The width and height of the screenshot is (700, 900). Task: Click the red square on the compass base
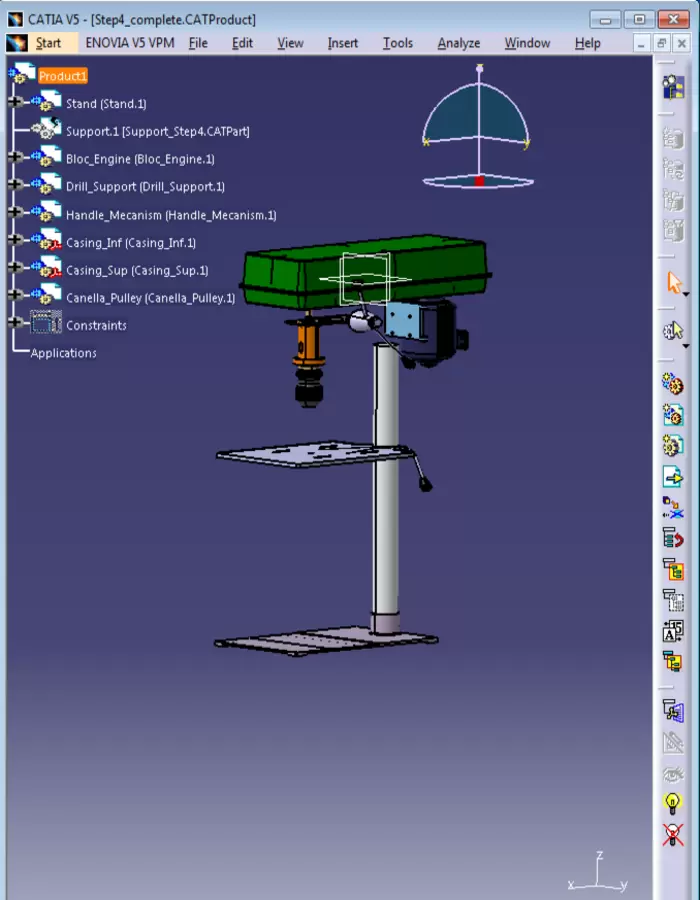479,181
